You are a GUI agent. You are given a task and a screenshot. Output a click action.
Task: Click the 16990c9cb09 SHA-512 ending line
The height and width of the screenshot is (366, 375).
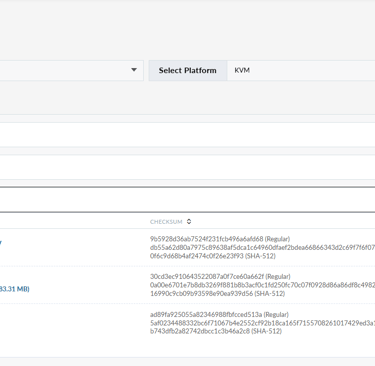point(217,293)
